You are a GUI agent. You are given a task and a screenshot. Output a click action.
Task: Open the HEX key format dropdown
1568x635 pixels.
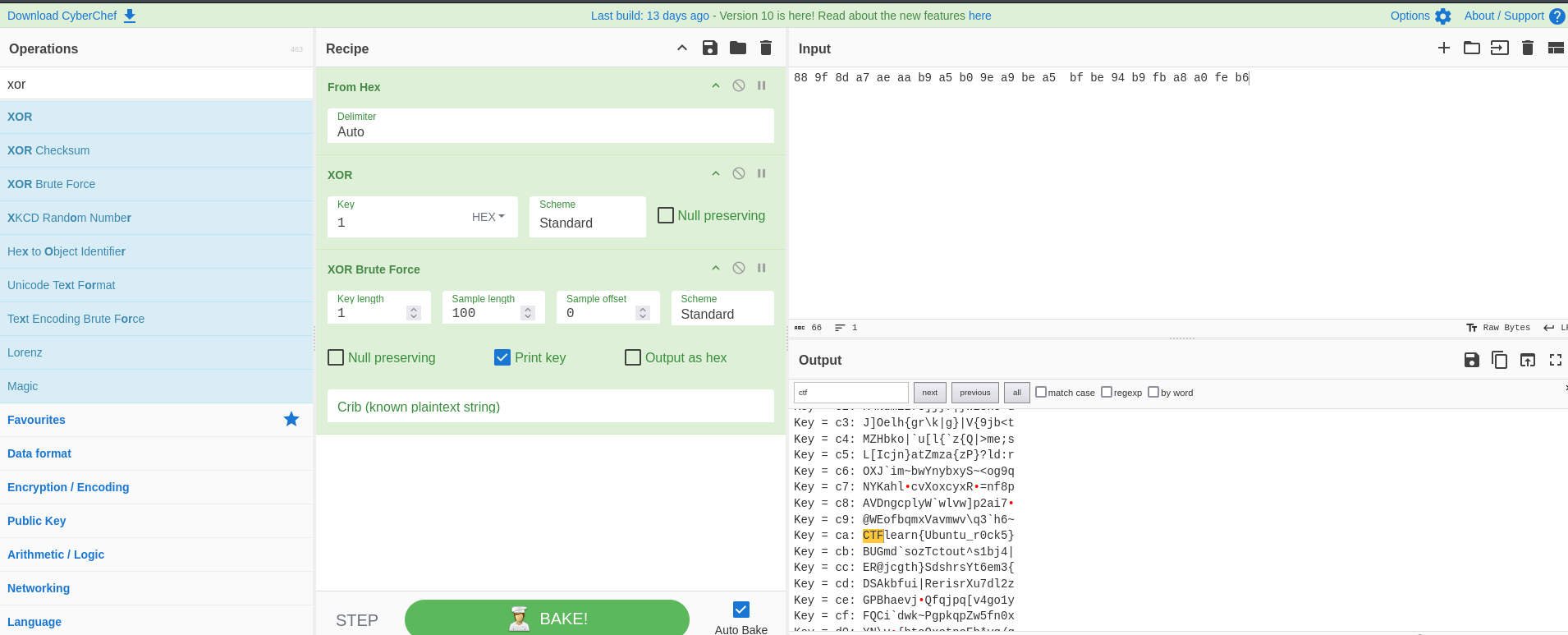[488, 217]
